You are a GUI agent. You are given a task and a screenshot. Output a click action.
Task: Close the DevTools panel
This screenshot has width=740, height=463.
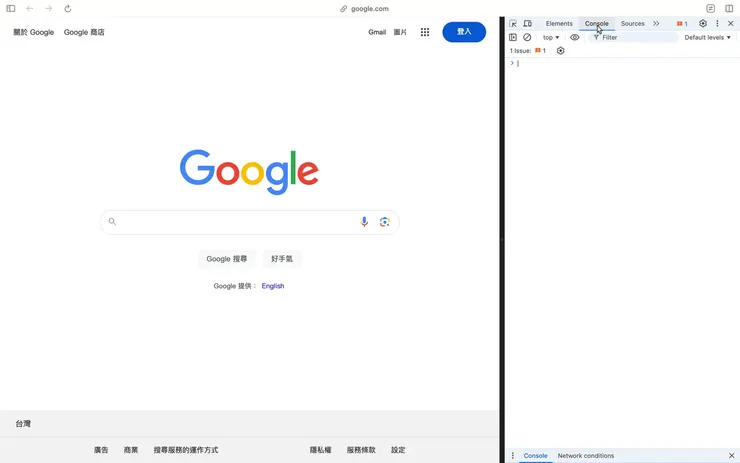731,24
